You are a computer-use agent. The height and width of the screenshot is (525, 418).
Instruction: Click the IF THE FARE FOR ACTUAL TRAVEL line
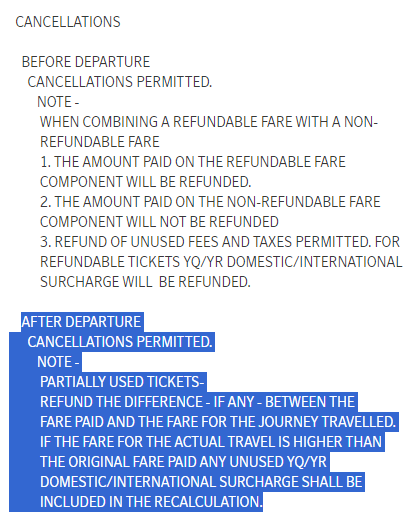(211, 442)
